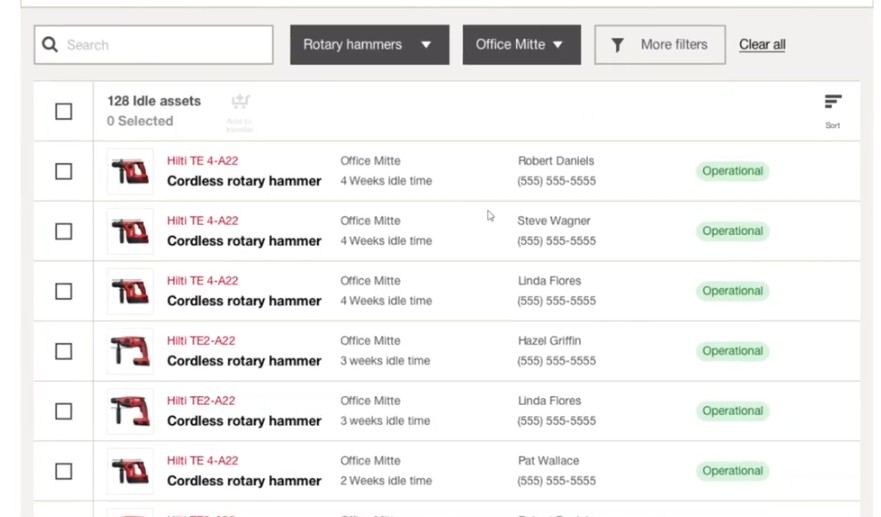Open Robert Daniels' rotary hammer thumbnail
The height and width of the screenshot is (517, 881).
[130, 171]
